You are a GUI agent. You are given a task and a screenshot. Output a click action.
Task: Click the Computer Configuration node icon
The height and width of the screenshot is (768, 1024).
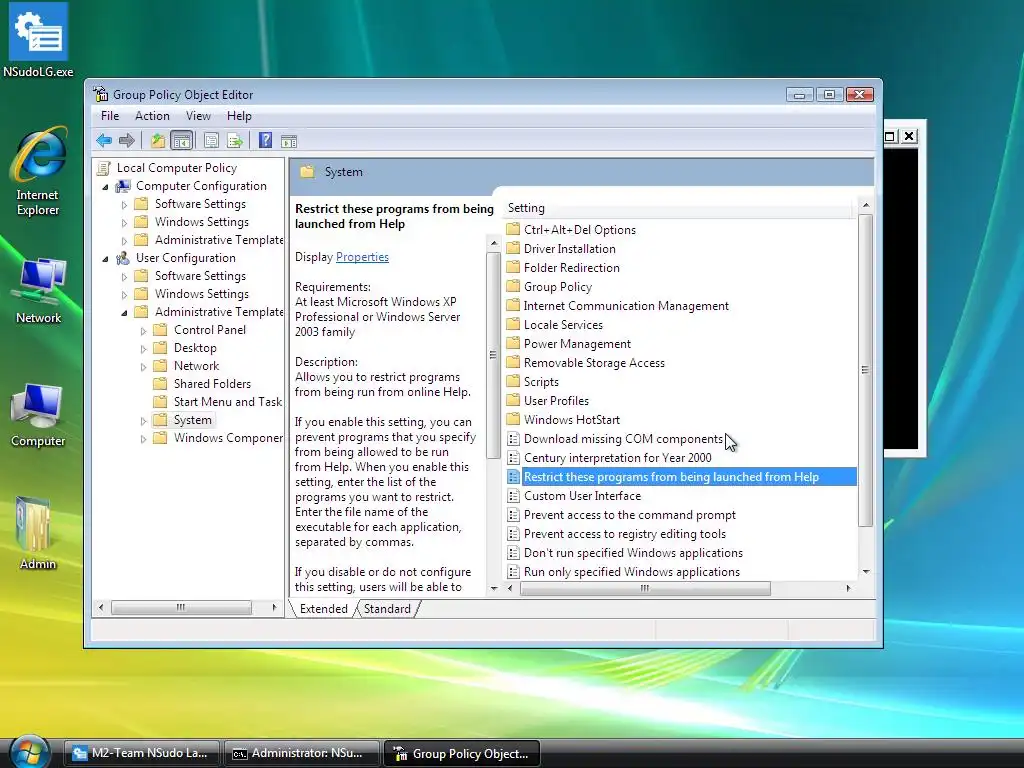123,186
